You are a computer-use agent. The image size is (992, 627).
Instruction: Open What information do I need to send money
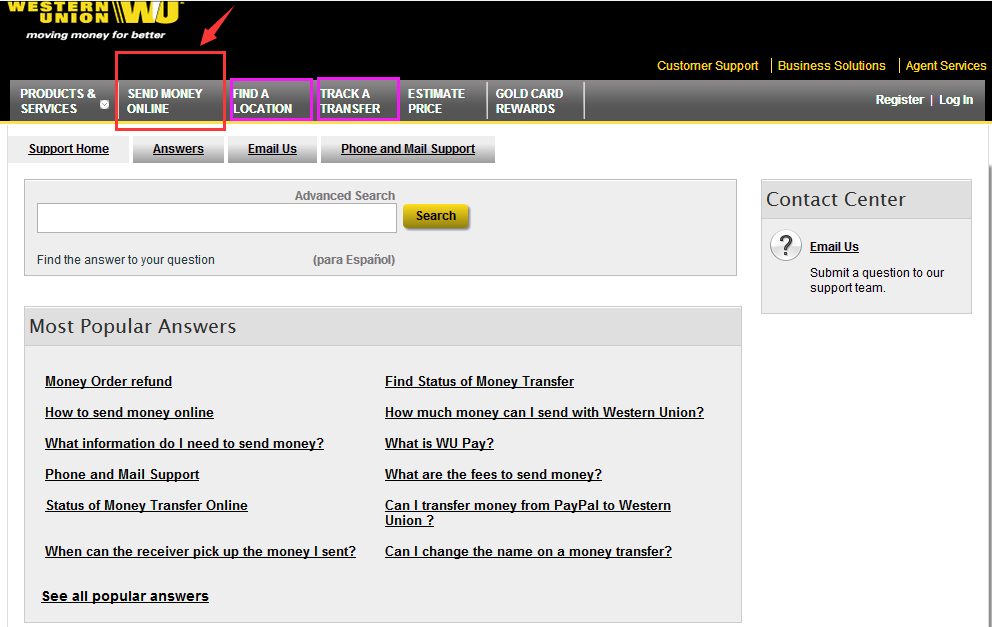[x=184, y=444]
